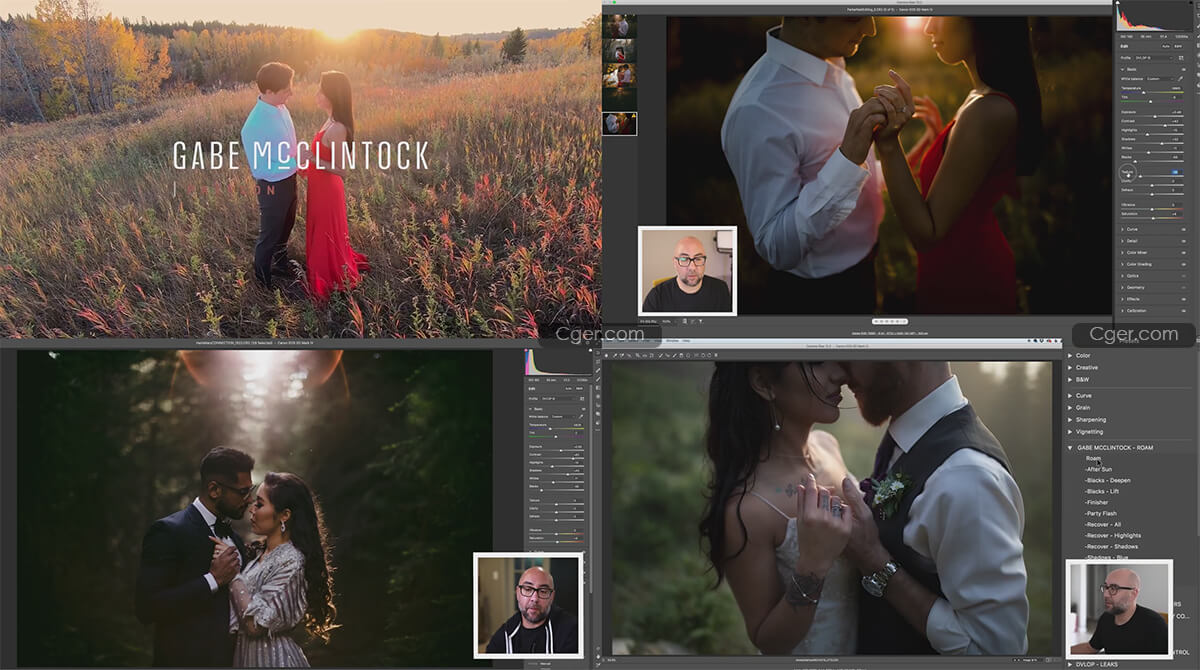Click the Auto button in top-right Camera Raw
This screenshot has height=670, width=1200.
[x=1165, y=46]
